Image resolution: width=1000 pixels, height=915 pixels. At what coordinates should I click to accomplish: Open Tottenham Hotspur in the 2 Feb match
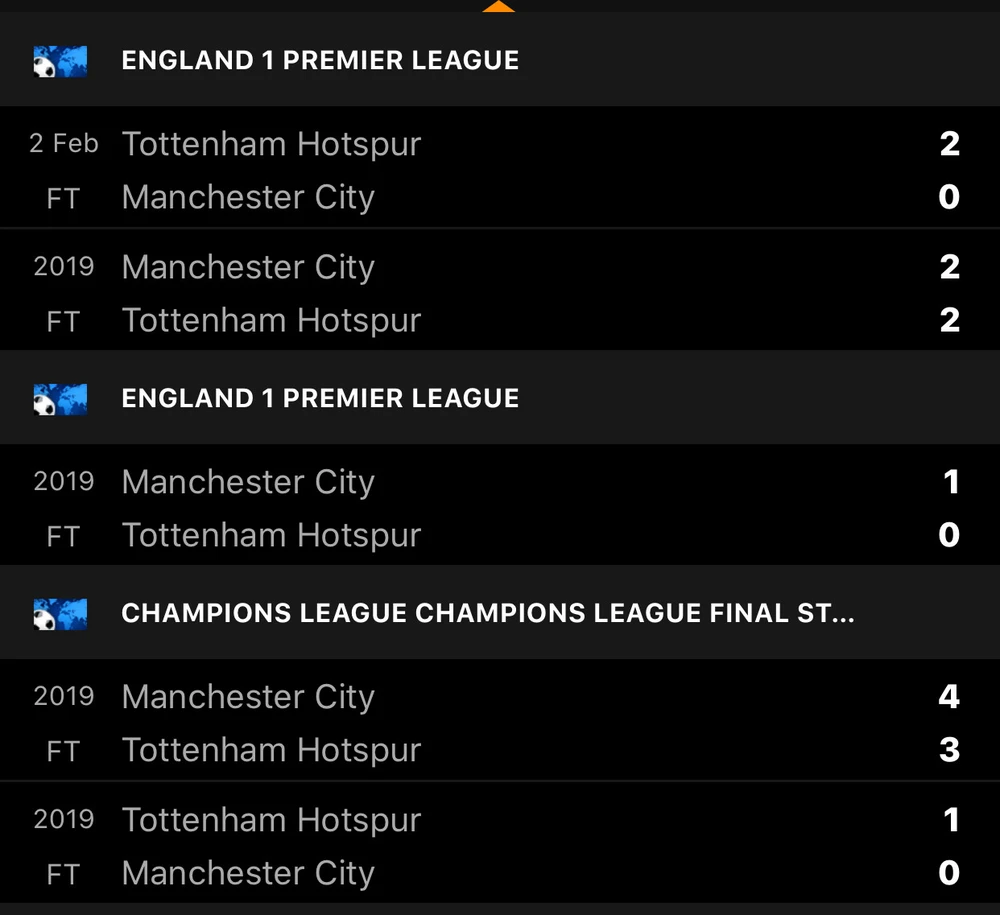click(271, 144)
